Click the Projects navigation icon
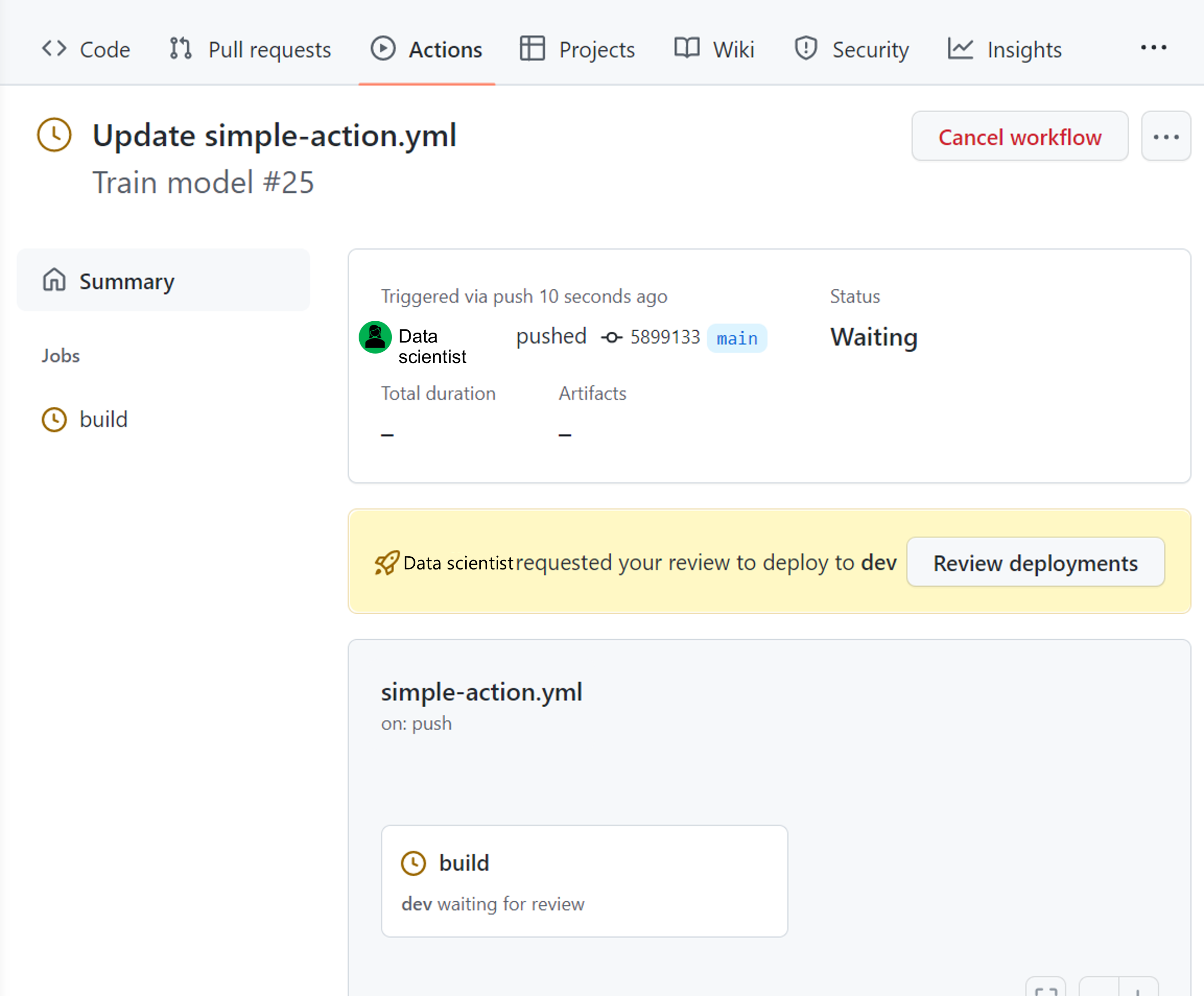 pyautogui.click(x=530, y=48)
